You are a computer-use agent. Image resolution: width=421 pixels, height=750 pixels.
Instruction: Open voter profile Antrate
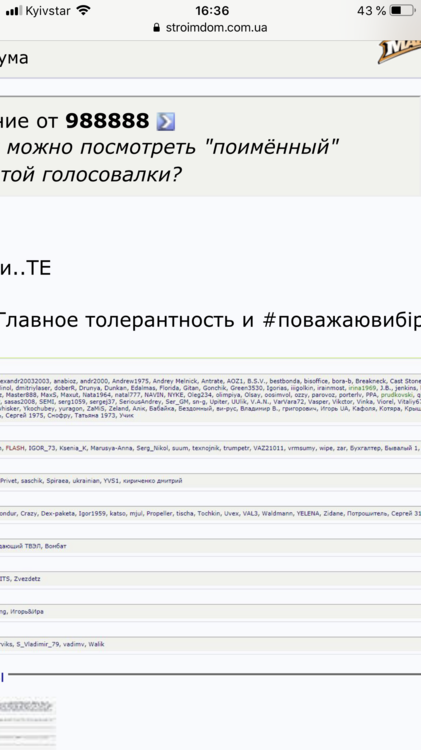click(x=210, y=382)
